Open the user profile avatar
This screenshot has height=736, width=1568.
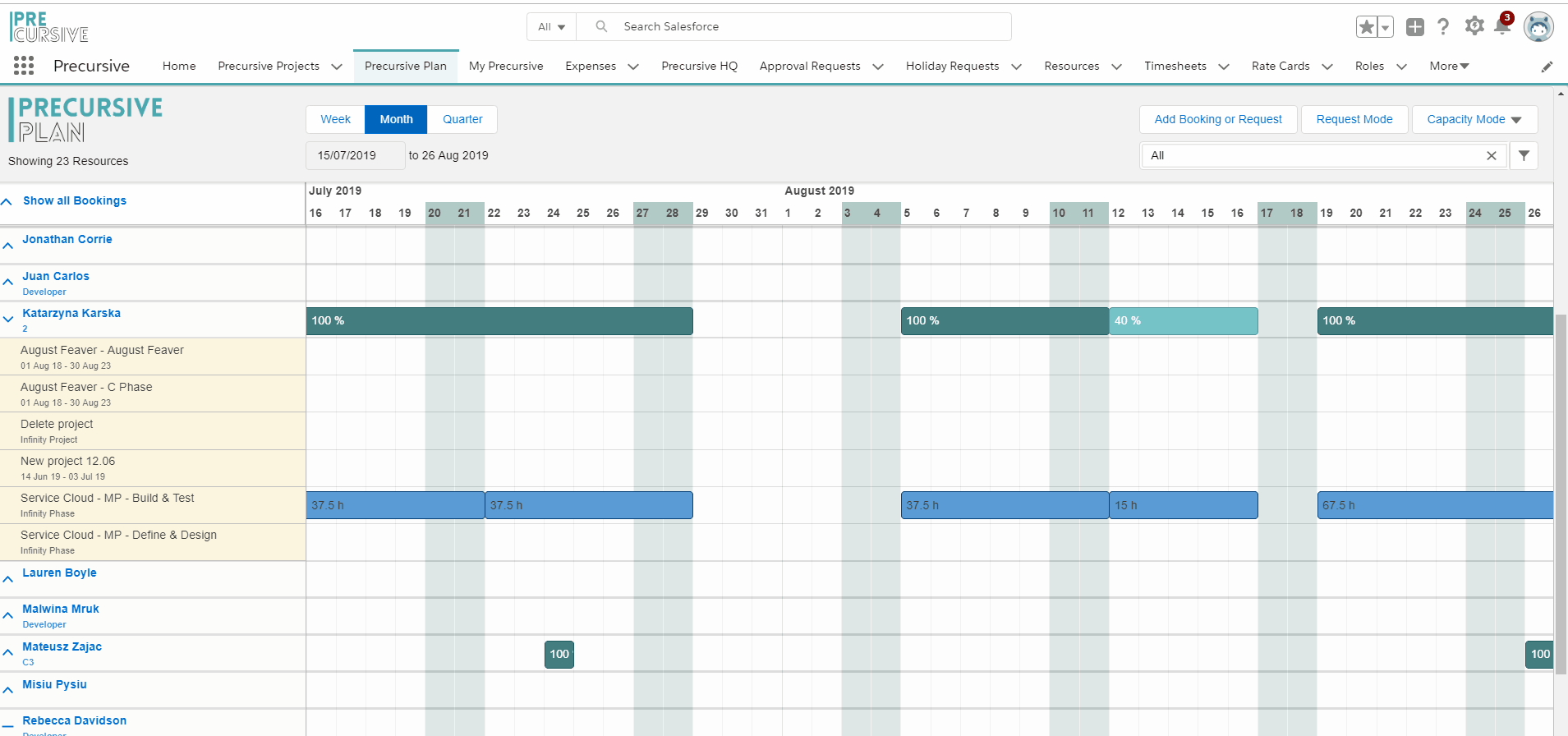click(1538, 27)
